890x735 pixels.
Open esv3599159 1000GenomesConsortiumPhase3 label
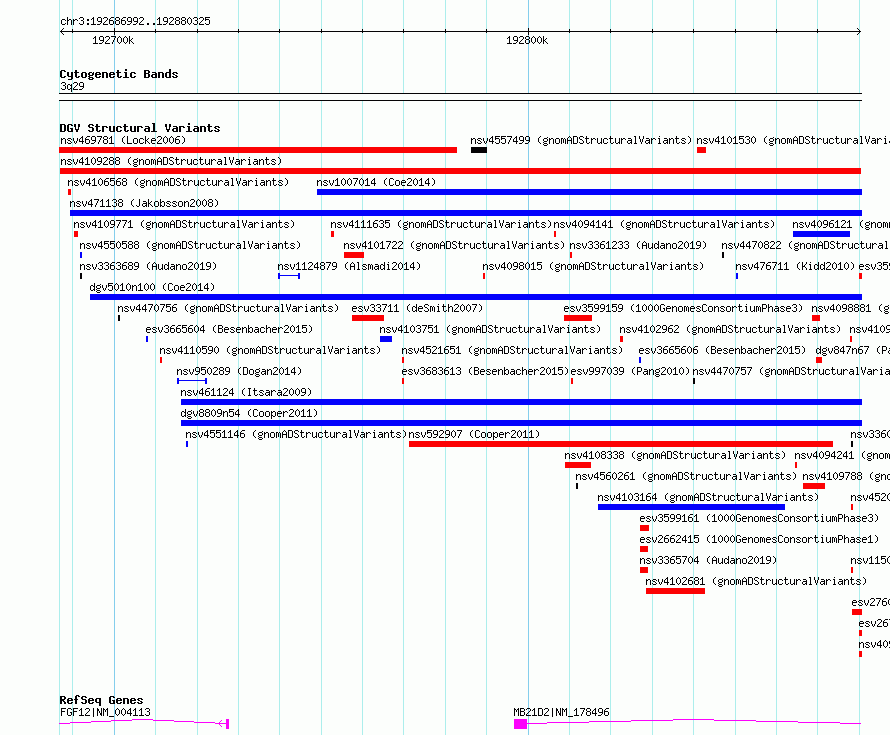[x=683, y=308]
